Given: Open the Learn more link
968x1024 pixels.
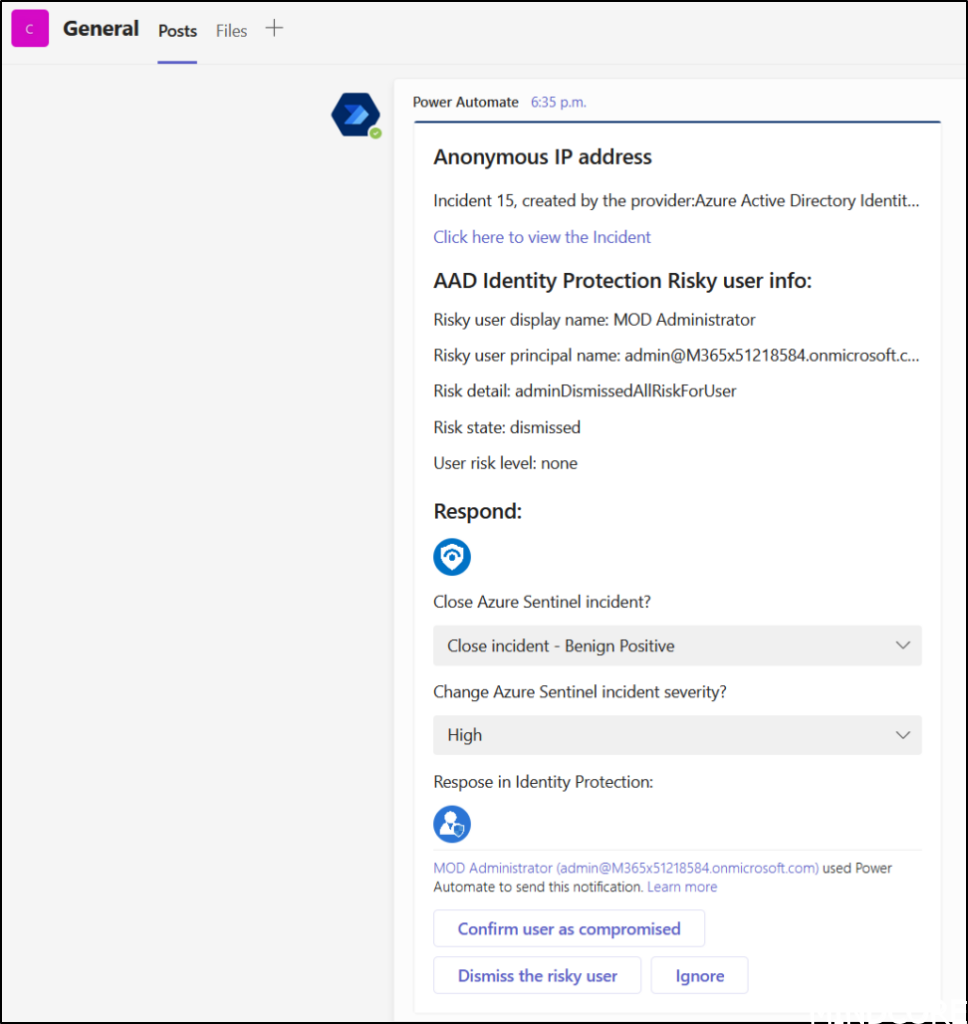Looking at the screenshot, I should (x=682, y=886).
